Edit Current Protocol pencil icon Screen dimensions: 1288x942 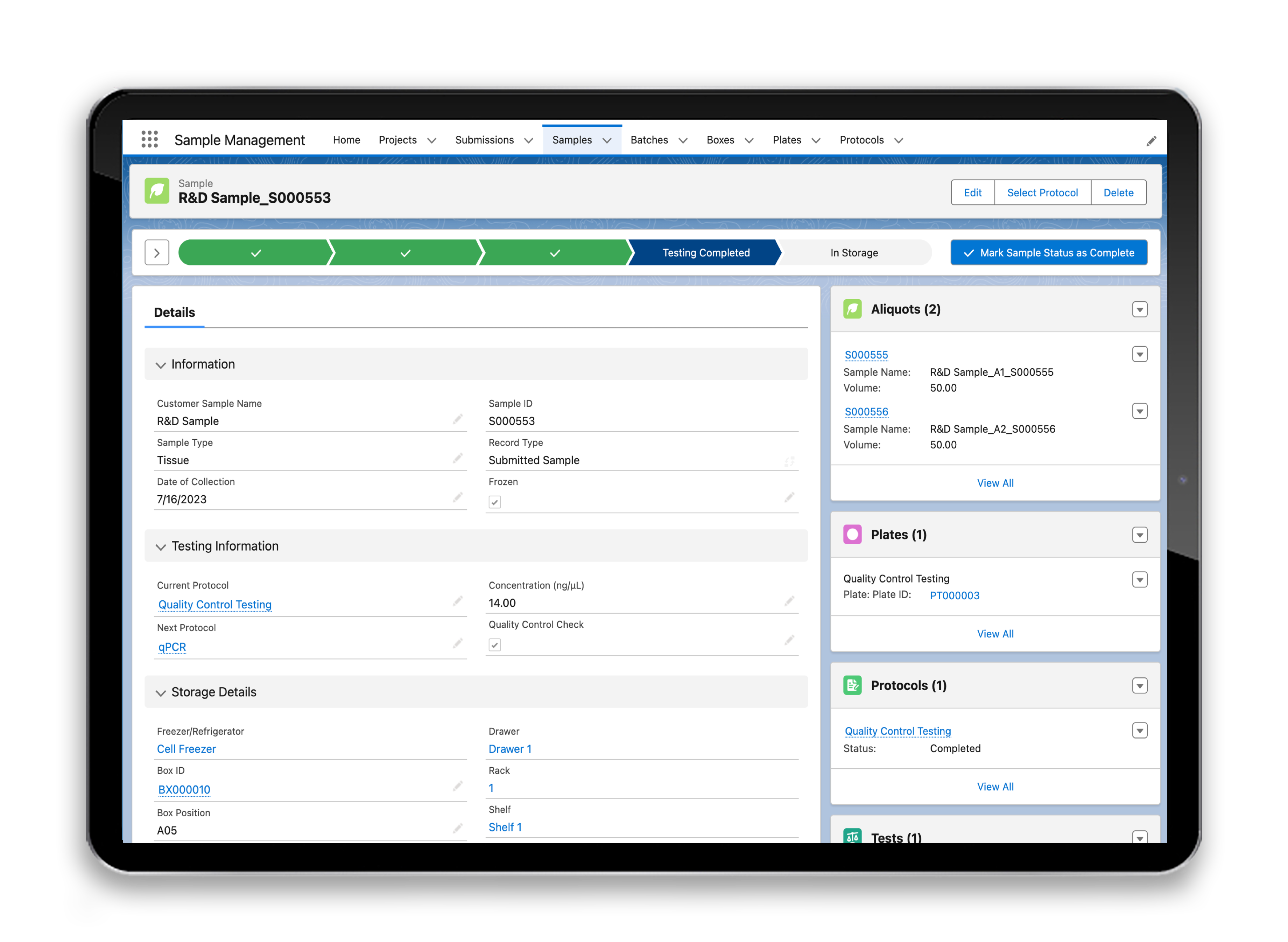pos(458,601)
